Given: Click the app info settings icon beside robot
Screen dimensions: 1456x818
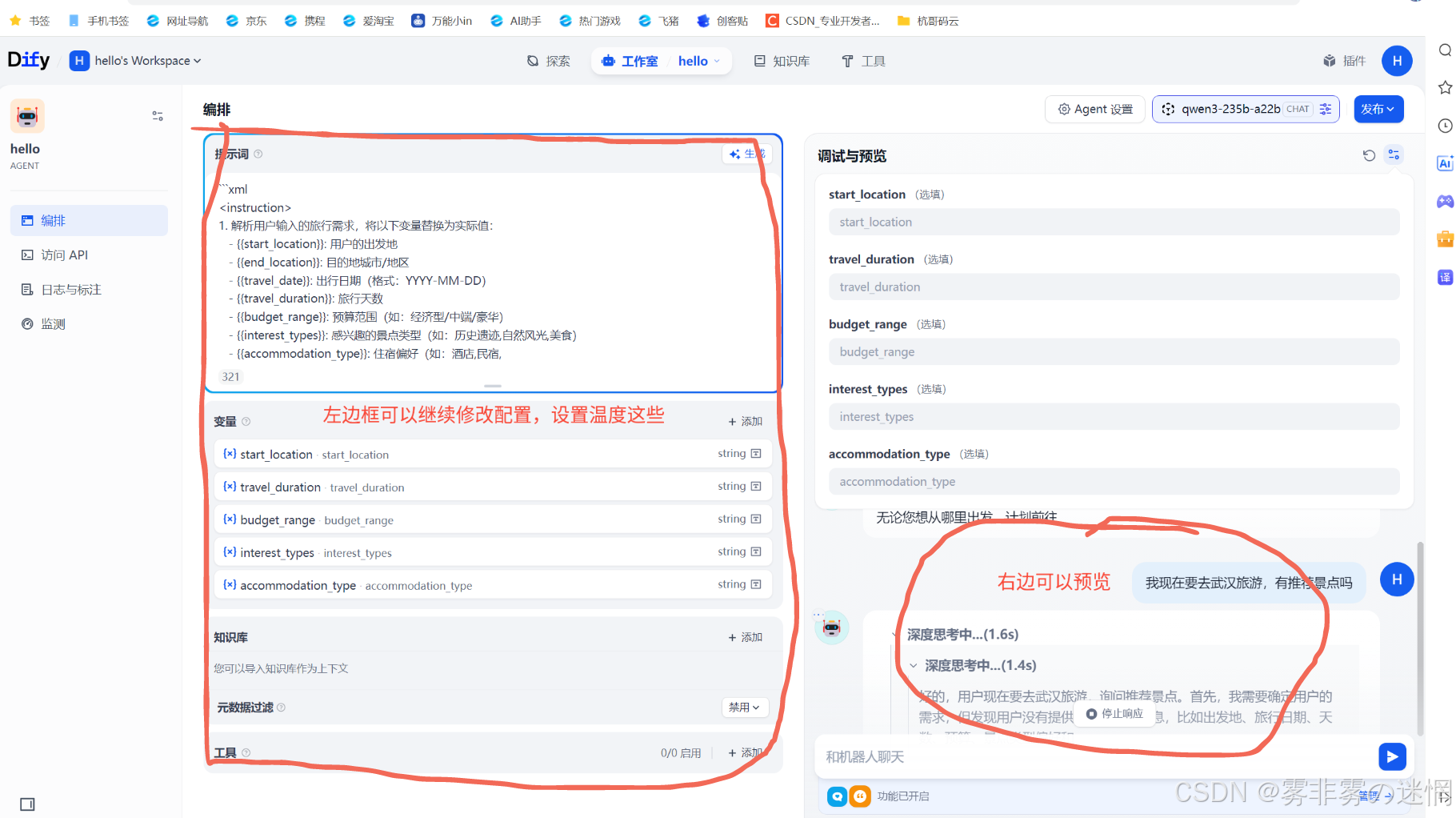Looking at the screenshot, I should [x=158, y=116].
